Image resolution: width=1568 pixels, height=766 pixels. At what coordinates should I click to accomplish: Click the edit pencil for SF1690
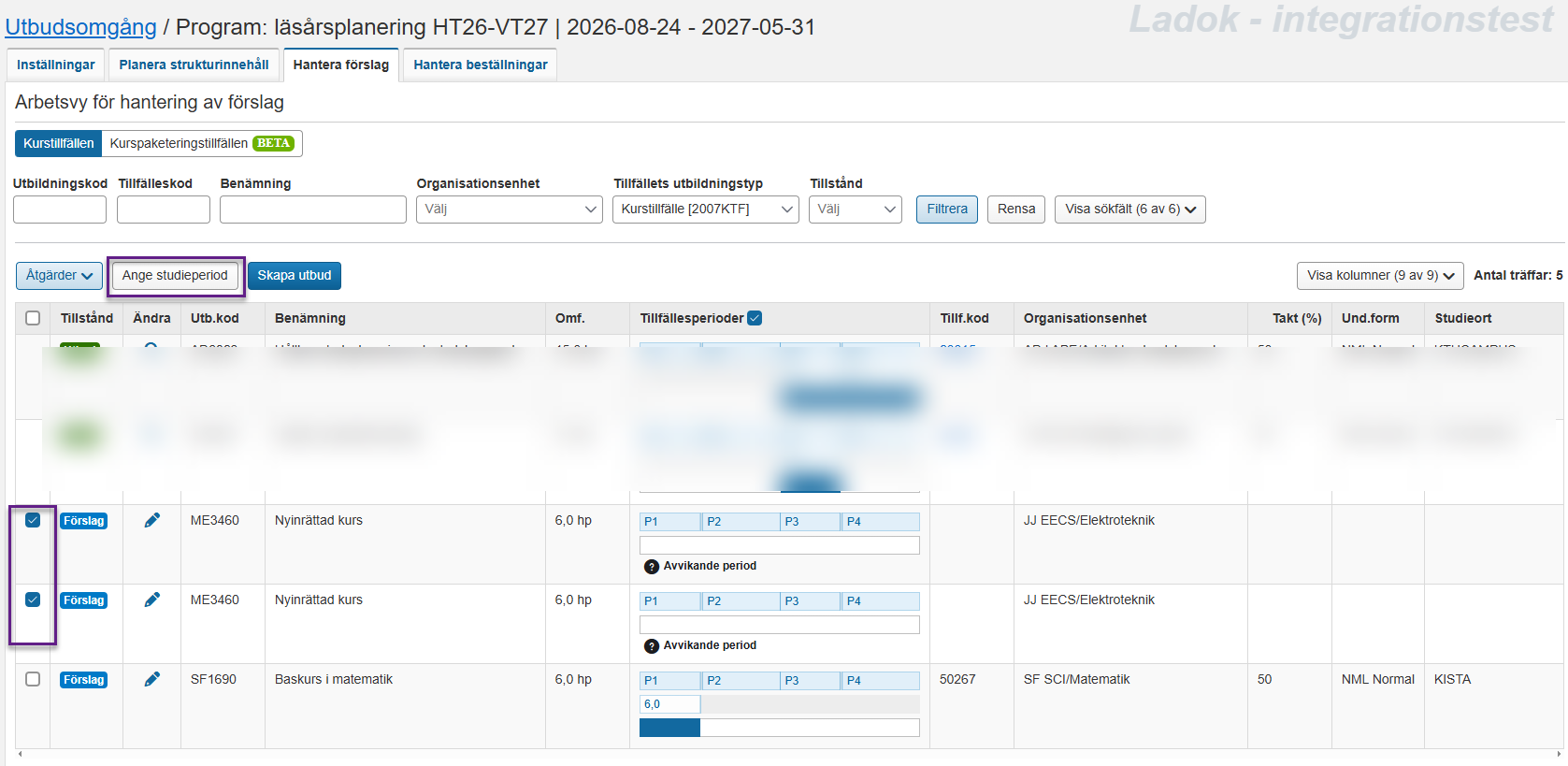(x=151, y=679)
